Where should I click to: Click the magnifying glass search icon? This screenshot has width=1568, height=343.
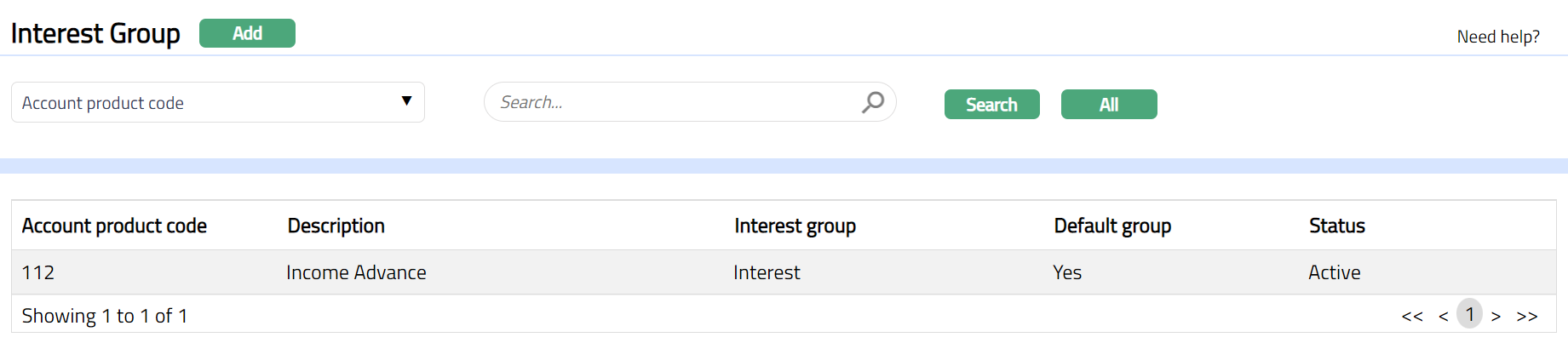pyautogui.click(x=872, y=102)
